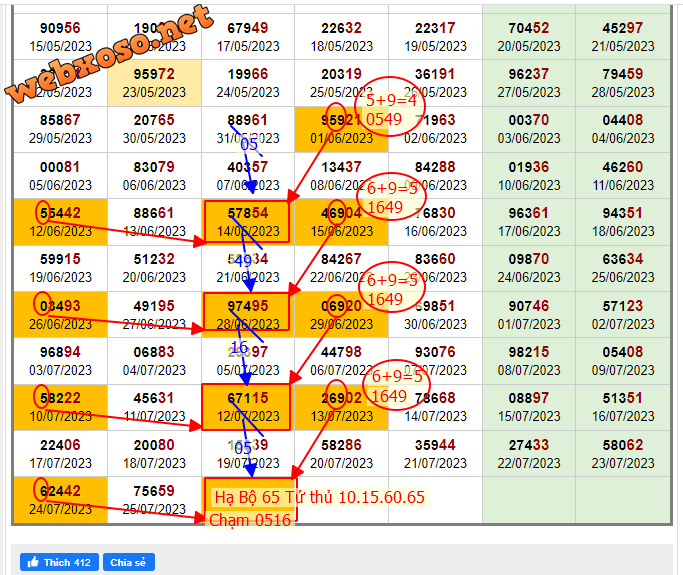Select the cell 57854 dated 14/06/2023
Viewport: 683px width, 575px height.
point(247,222)
